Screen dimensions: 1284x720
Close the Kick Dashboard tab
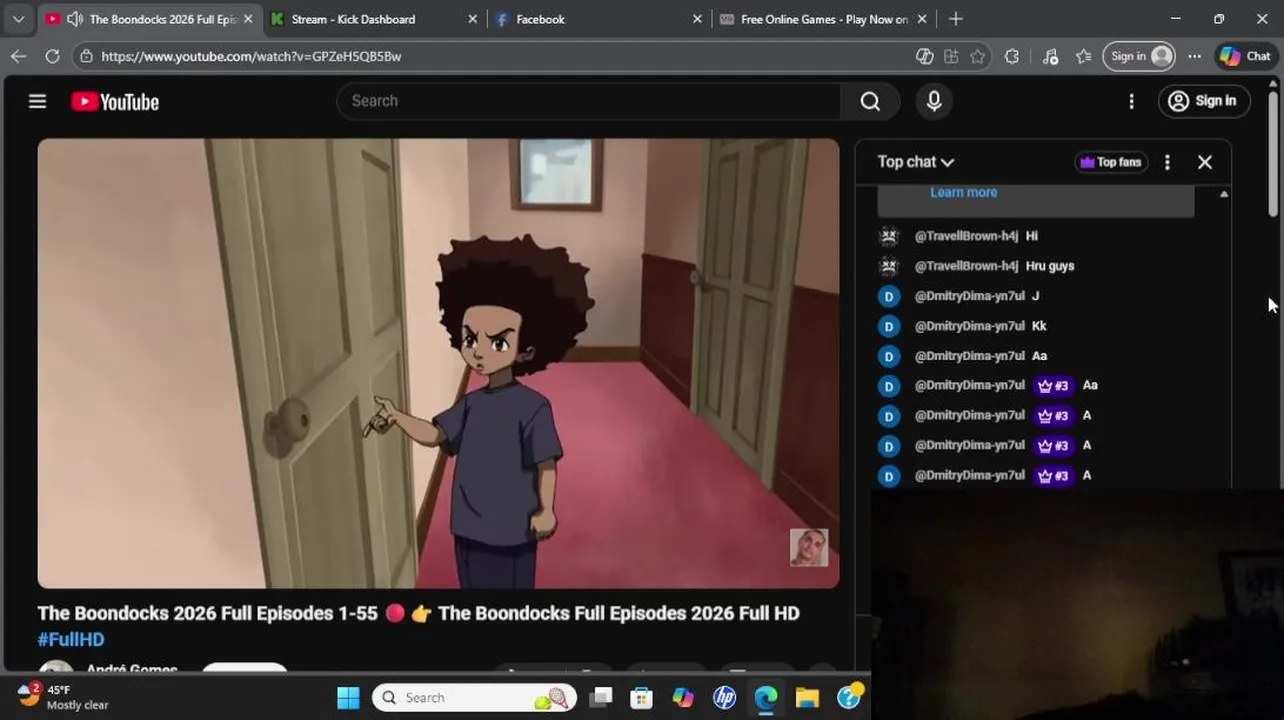(x=473, y=19)
